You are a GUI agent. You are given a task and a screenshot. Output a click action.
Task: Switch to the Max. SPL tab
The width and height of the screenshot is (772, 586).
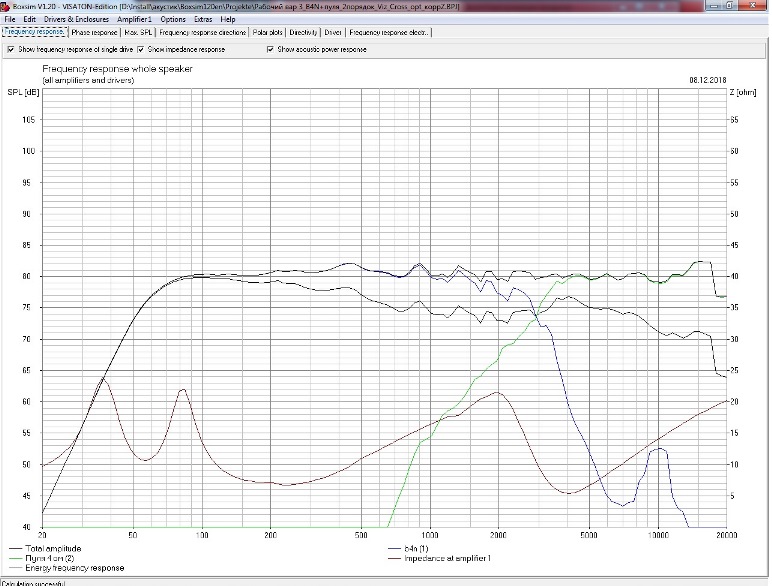pos(139,33)
